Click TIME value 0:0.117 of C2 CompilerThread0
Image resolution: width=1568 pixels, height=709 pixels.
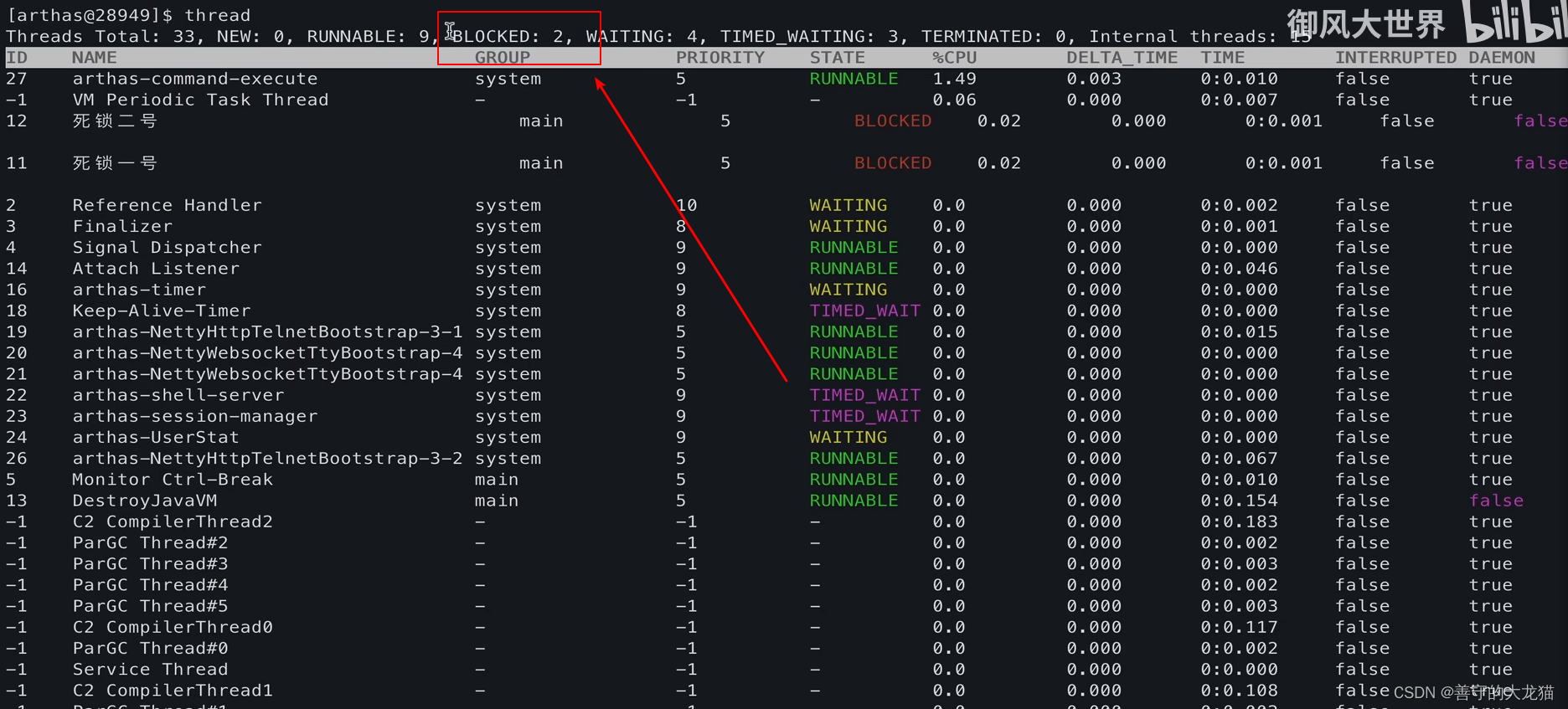click(1240, 627)
